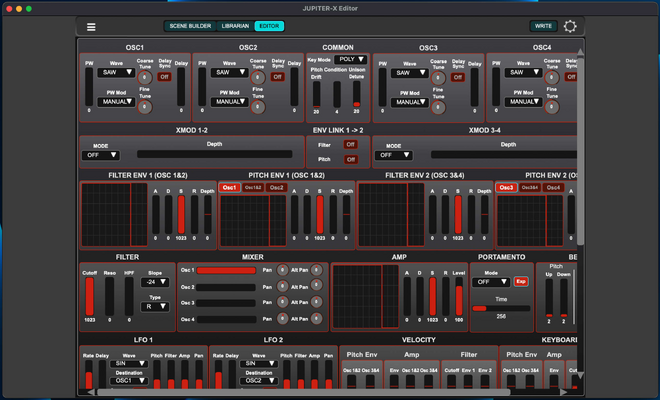Image resolution: width=660 pixels, height=400 pixels.
Task: Adjust the Filter Cutoff slider
Action: pos(90,296)
